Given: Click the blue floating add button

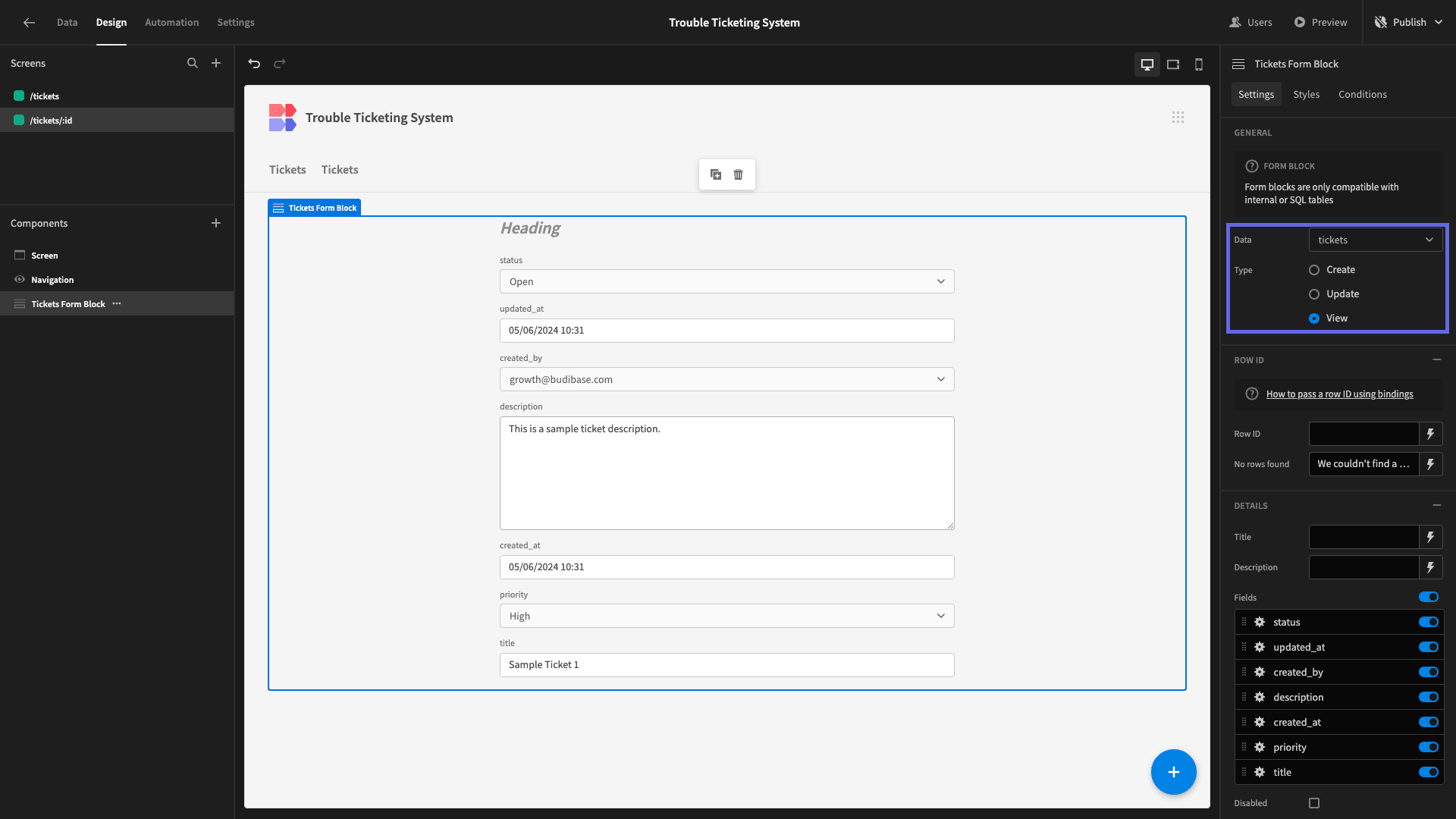Looking at the screenshot, I should pos(1173,772).
